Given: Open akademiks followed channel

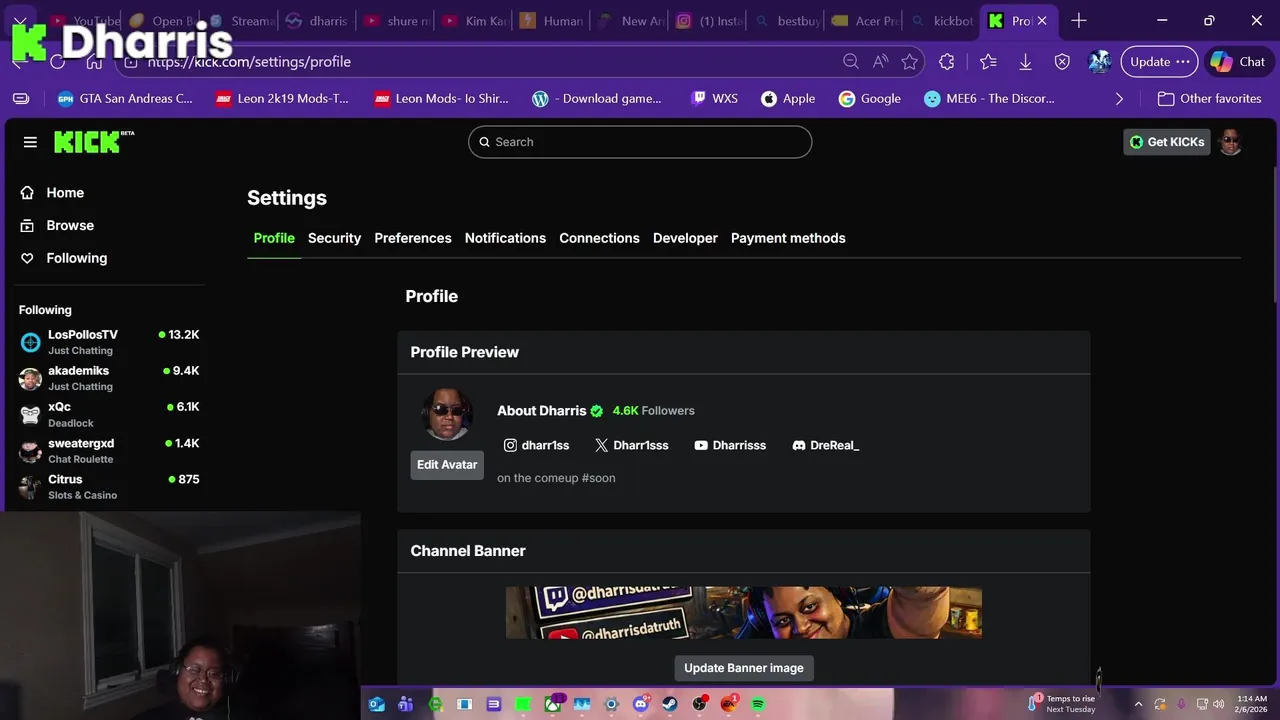Looking at the screenshot, I should (x=109, y=378).
